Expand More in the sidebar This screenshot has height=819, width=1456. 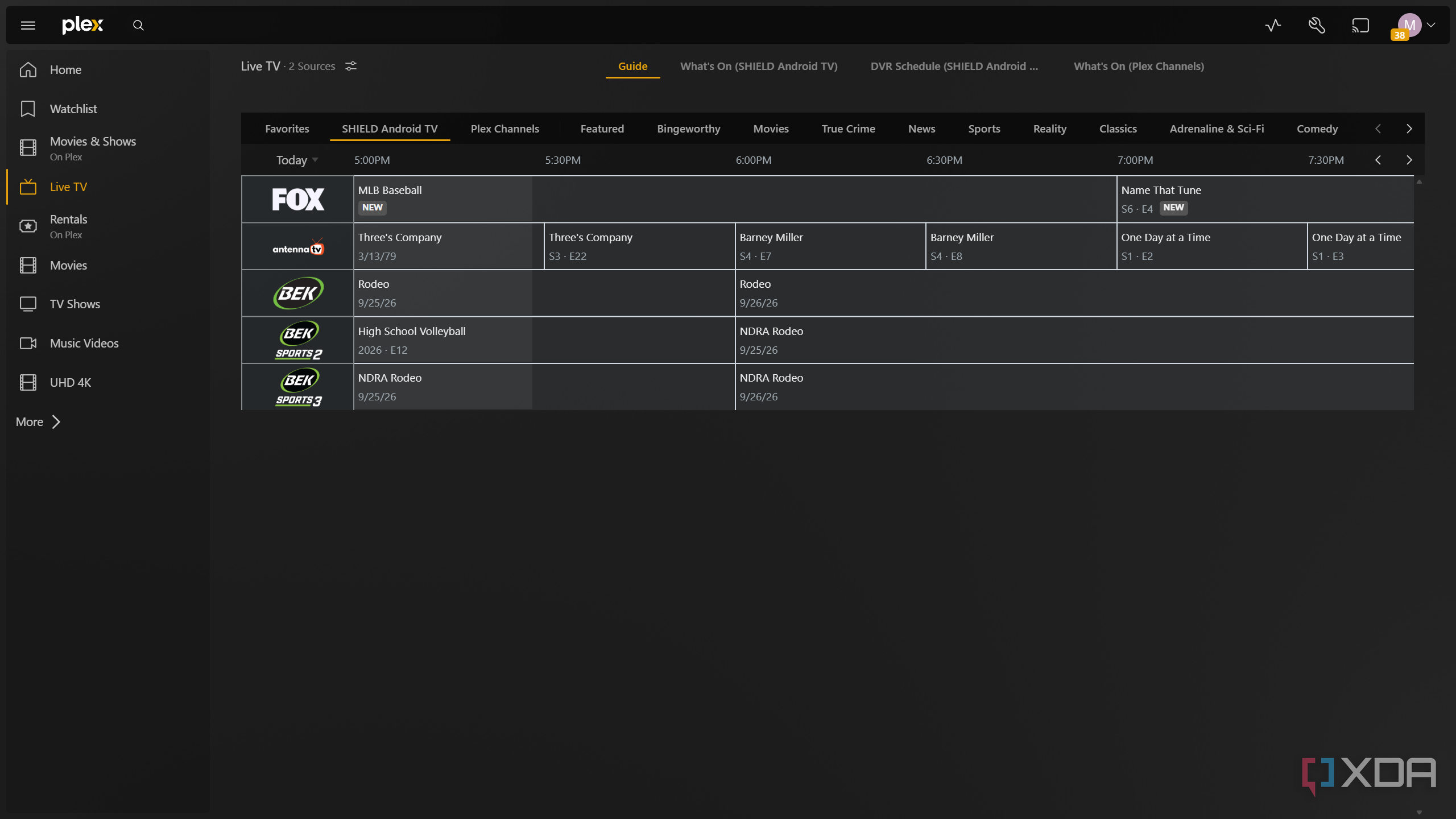click(x=38, y=421)
